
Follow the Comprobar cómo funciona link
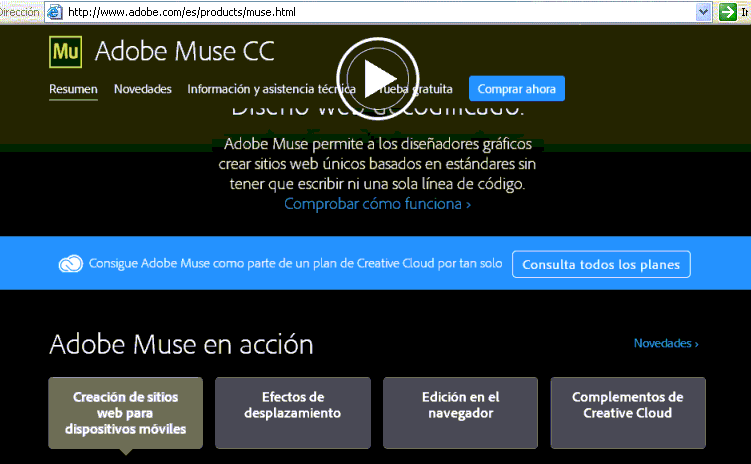click(x=377, y=204)
